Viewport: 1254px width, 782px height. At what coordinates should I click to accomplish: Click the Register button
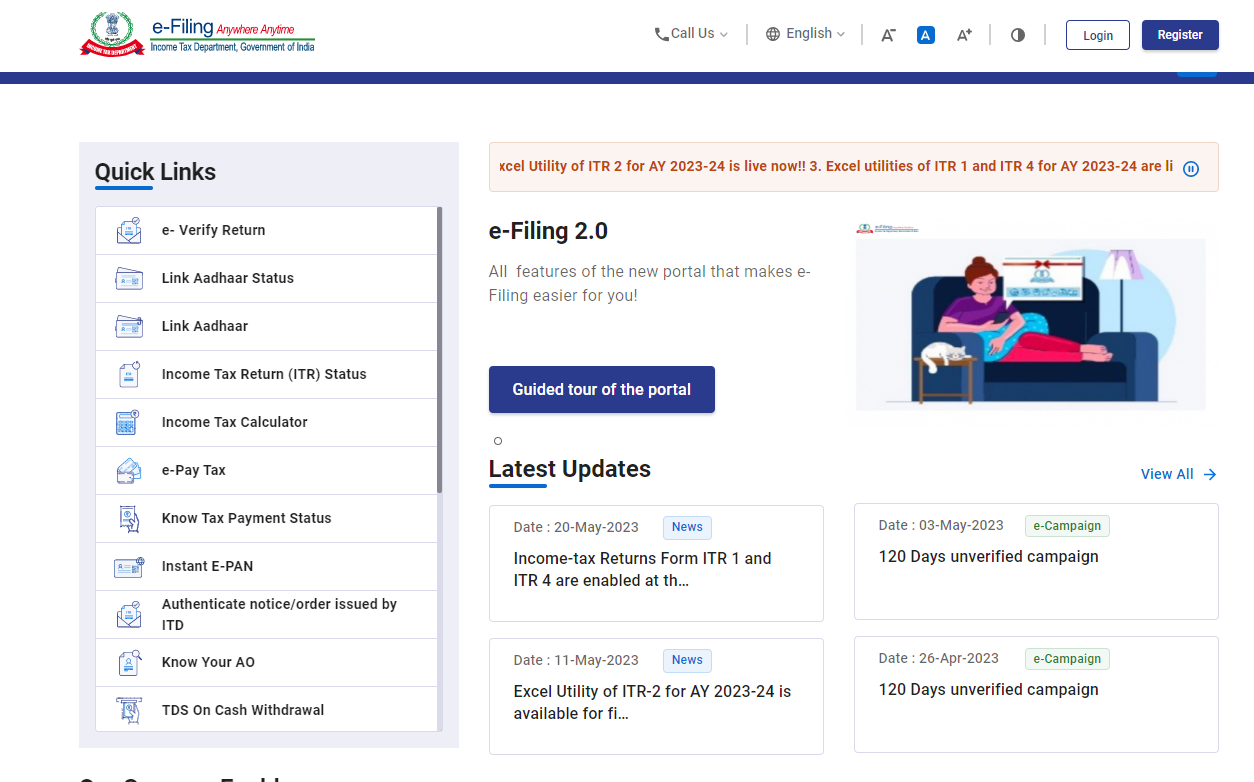1180,34
